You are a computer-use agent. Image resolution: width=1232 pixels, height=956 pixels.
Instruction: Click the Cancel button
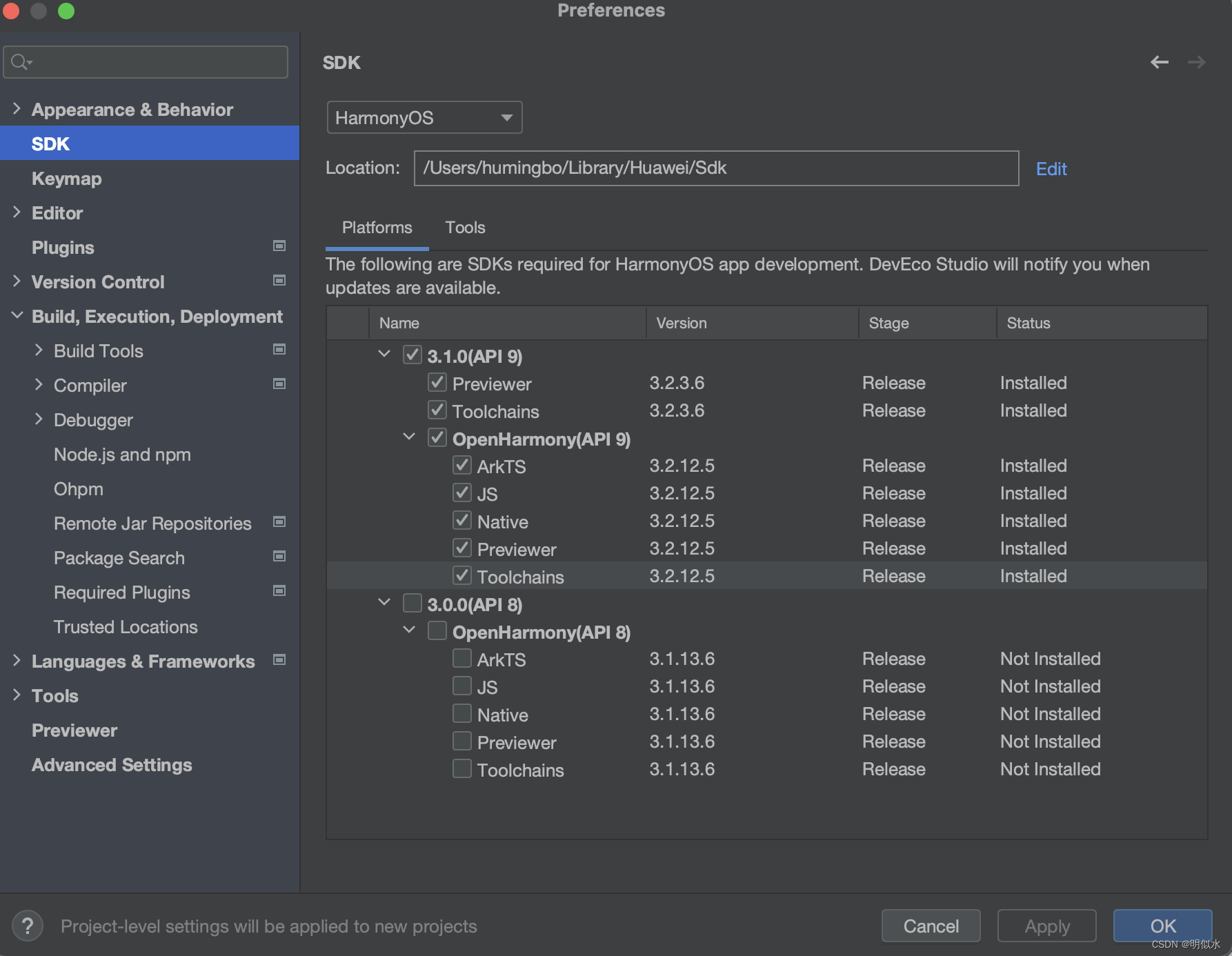point(931,926)
